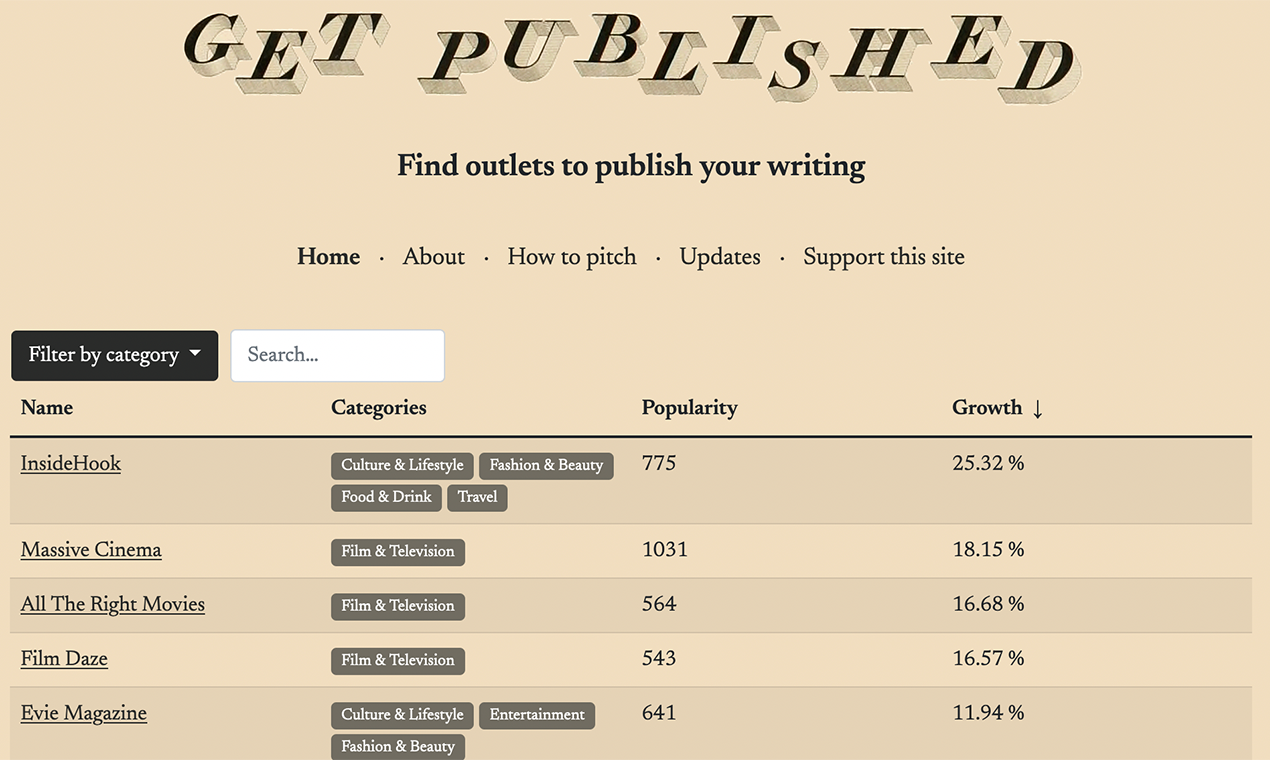Image resolution: width=1270 pixels, height=760 pixels.
Task: Visit the All The Right Movies outlet
Action: click(112, 604)
